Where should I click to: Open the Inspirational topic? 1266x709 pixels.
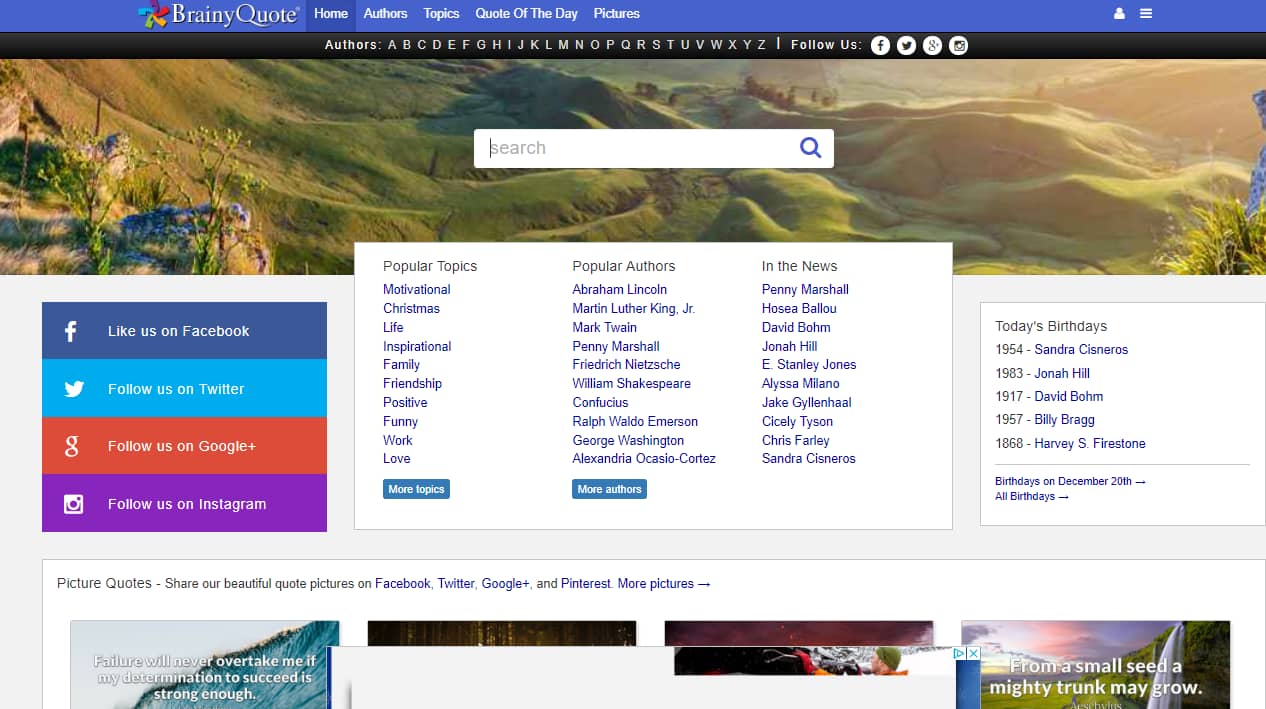pos(417,346)
